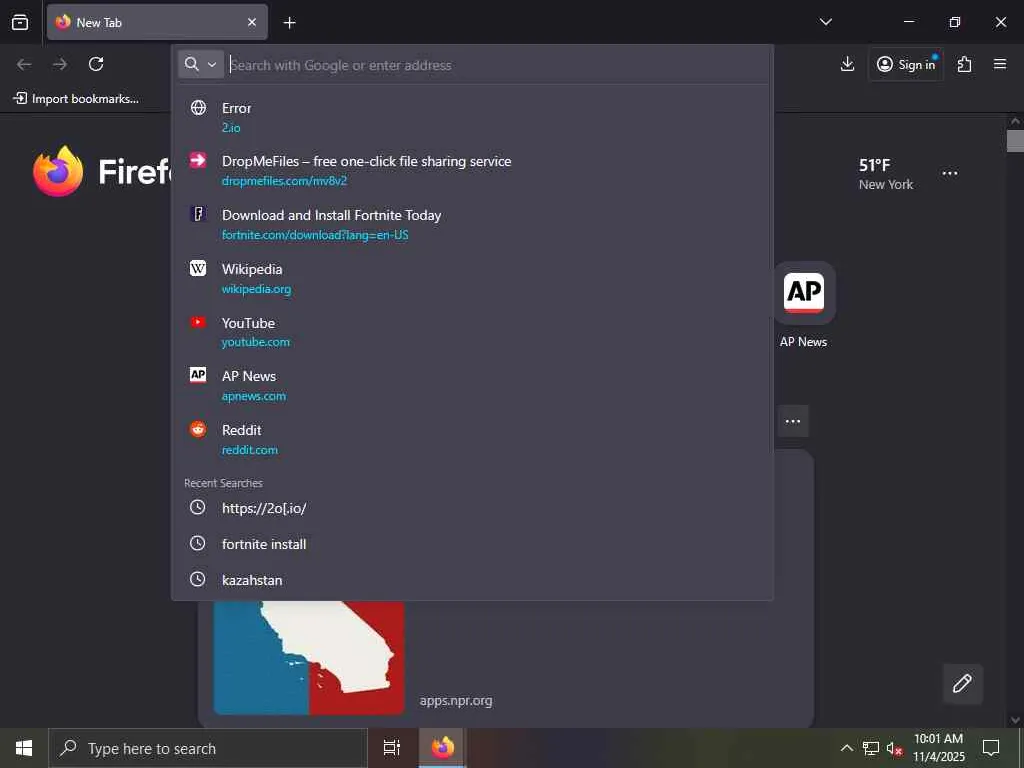Open the apps.npr.org story thumbnail
Viewport: 1024px width, 768px height.
tap(309, 658)
